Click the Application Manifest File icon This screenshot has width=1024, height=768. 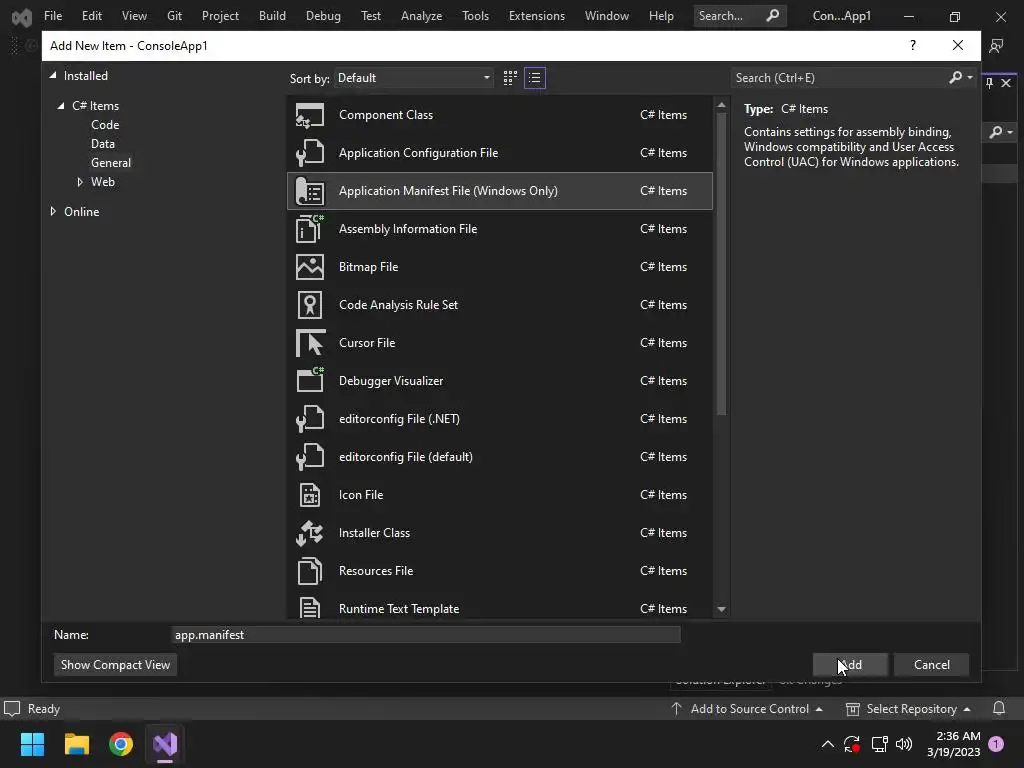coord(310,191)
